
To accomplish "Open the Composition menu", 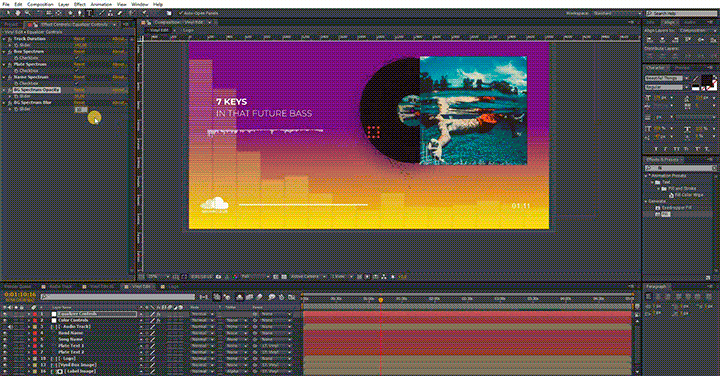I will (x=40, y=4).
